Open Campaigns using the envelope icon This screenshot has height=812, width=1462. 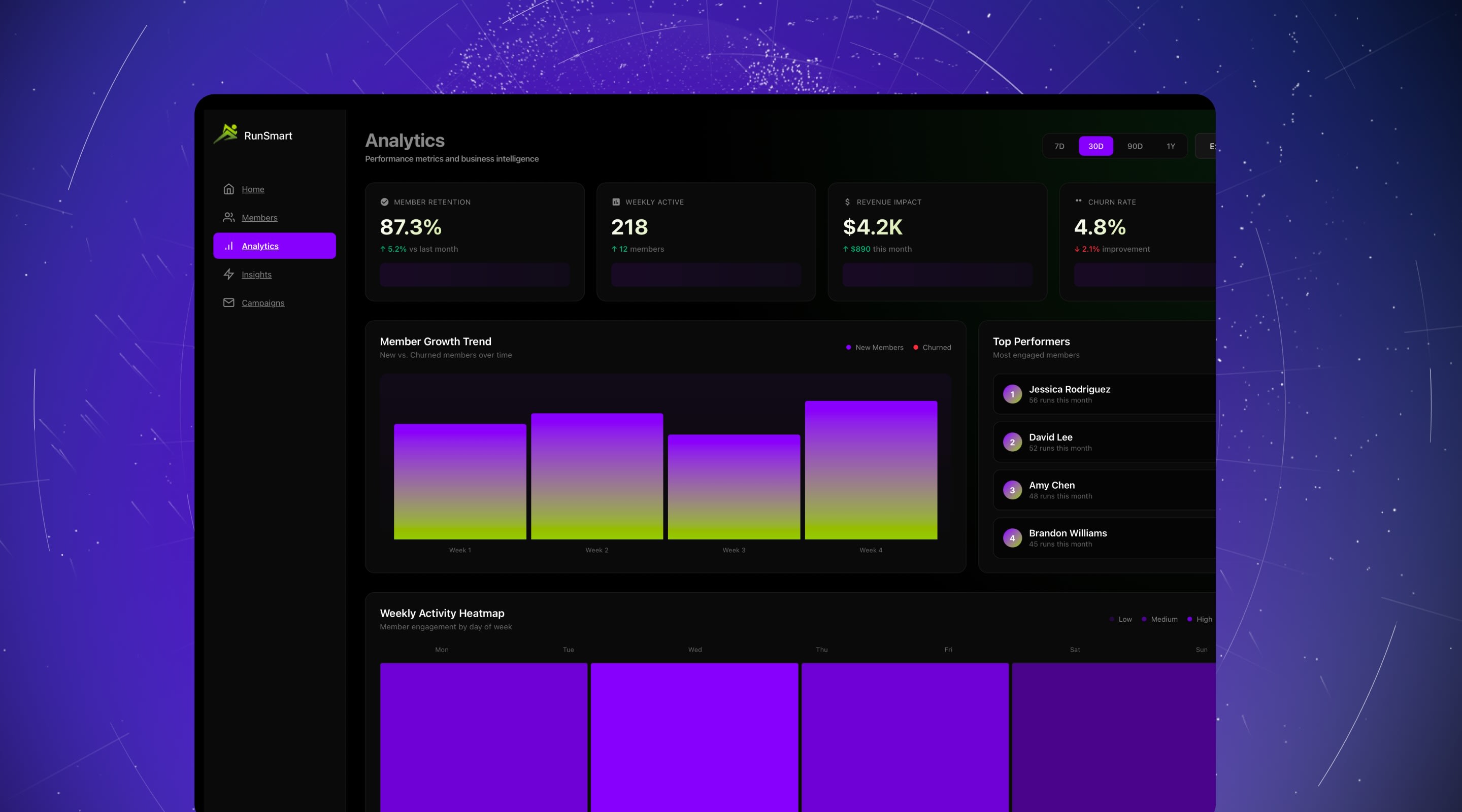[x=229, y=302]
